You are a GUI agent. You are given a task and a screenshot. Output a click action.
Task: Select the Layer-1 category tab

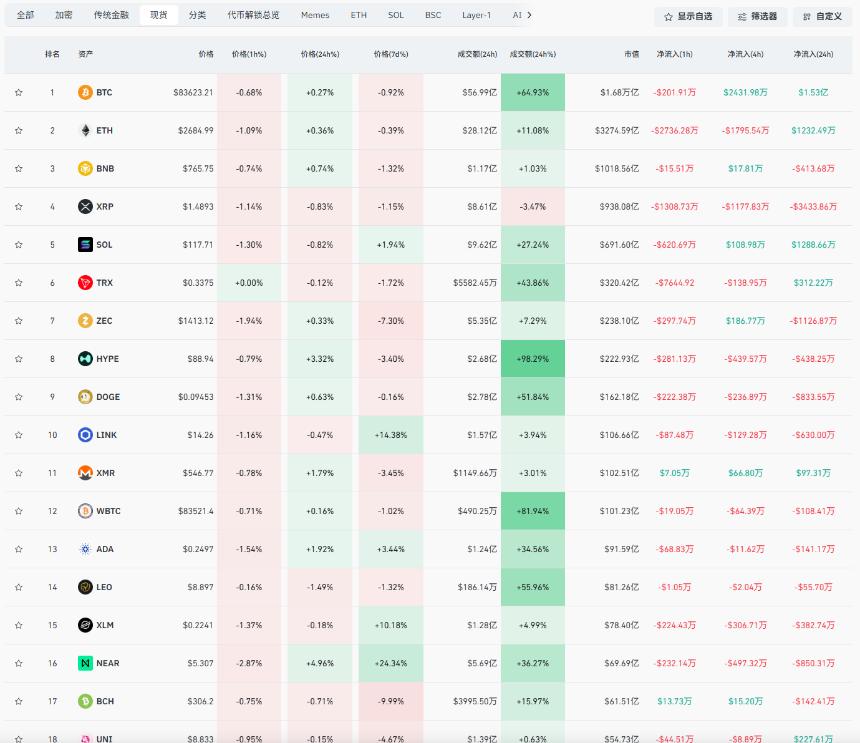click(x=476, y=15)
